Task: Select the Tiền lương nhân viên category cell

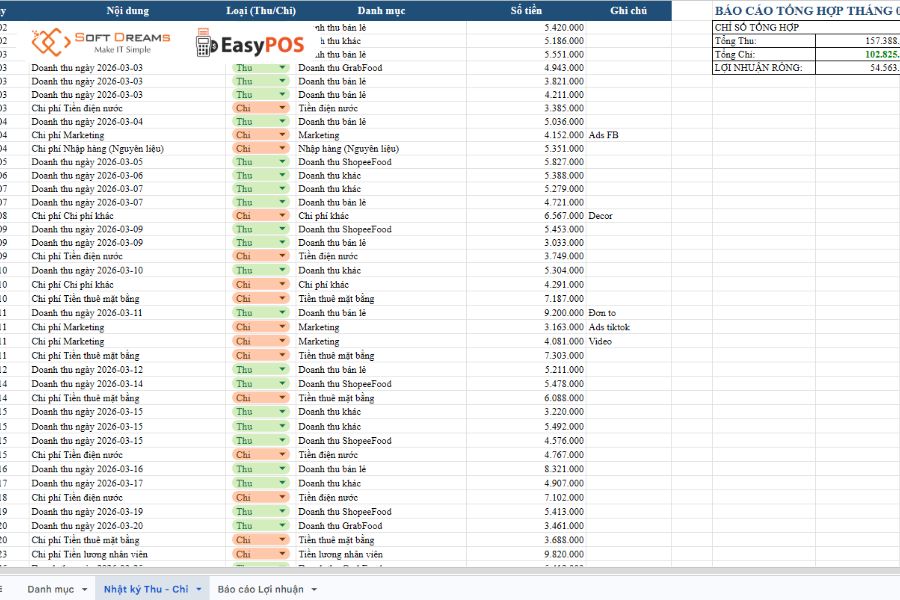Action: click(381, 554)
